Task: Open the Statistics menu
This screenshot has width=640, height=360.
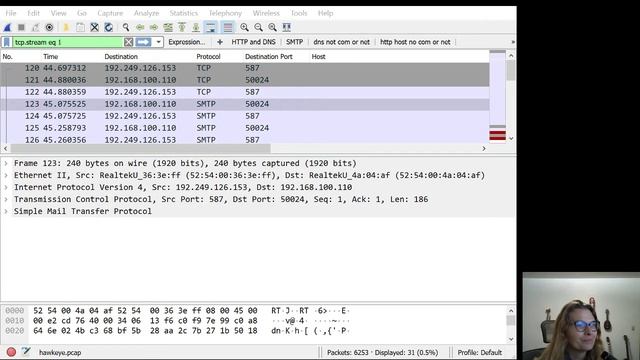Action: coord(184,13)
